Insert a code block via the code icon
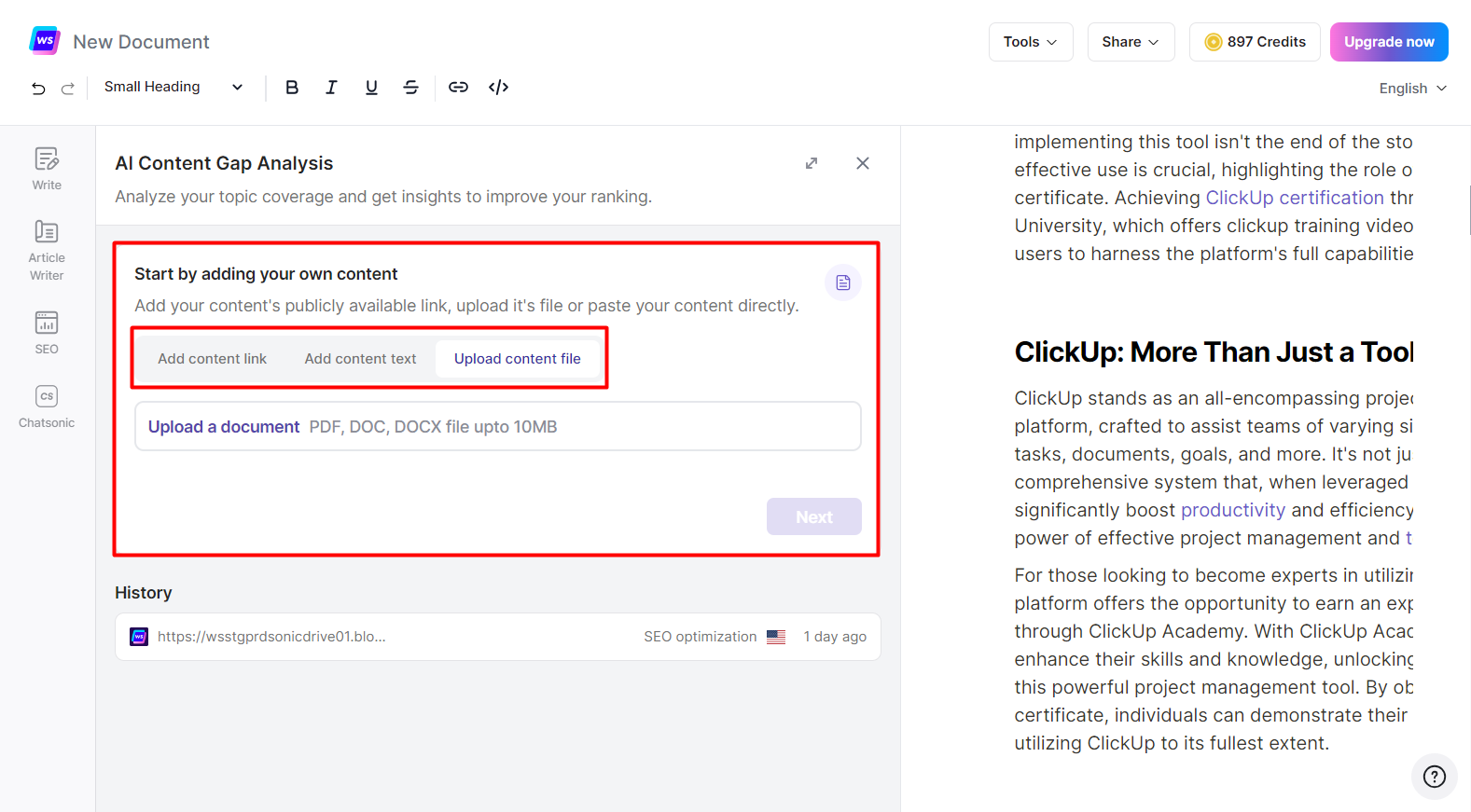 [499, 87]
